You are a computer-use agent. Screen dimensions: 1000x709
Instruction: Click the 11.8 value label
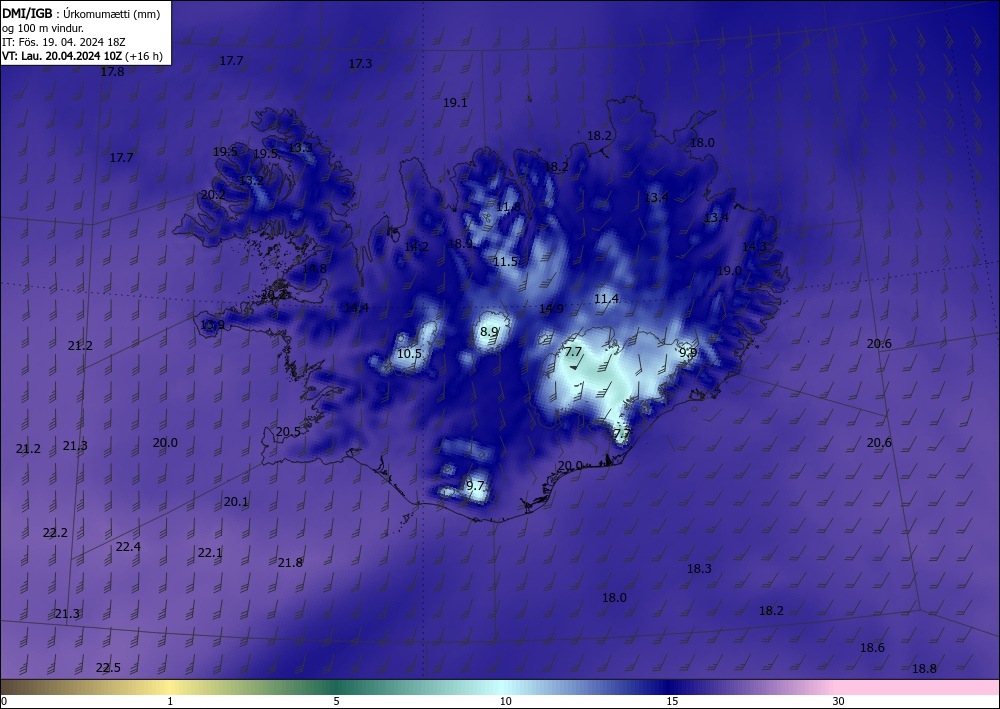pos(508,207)
